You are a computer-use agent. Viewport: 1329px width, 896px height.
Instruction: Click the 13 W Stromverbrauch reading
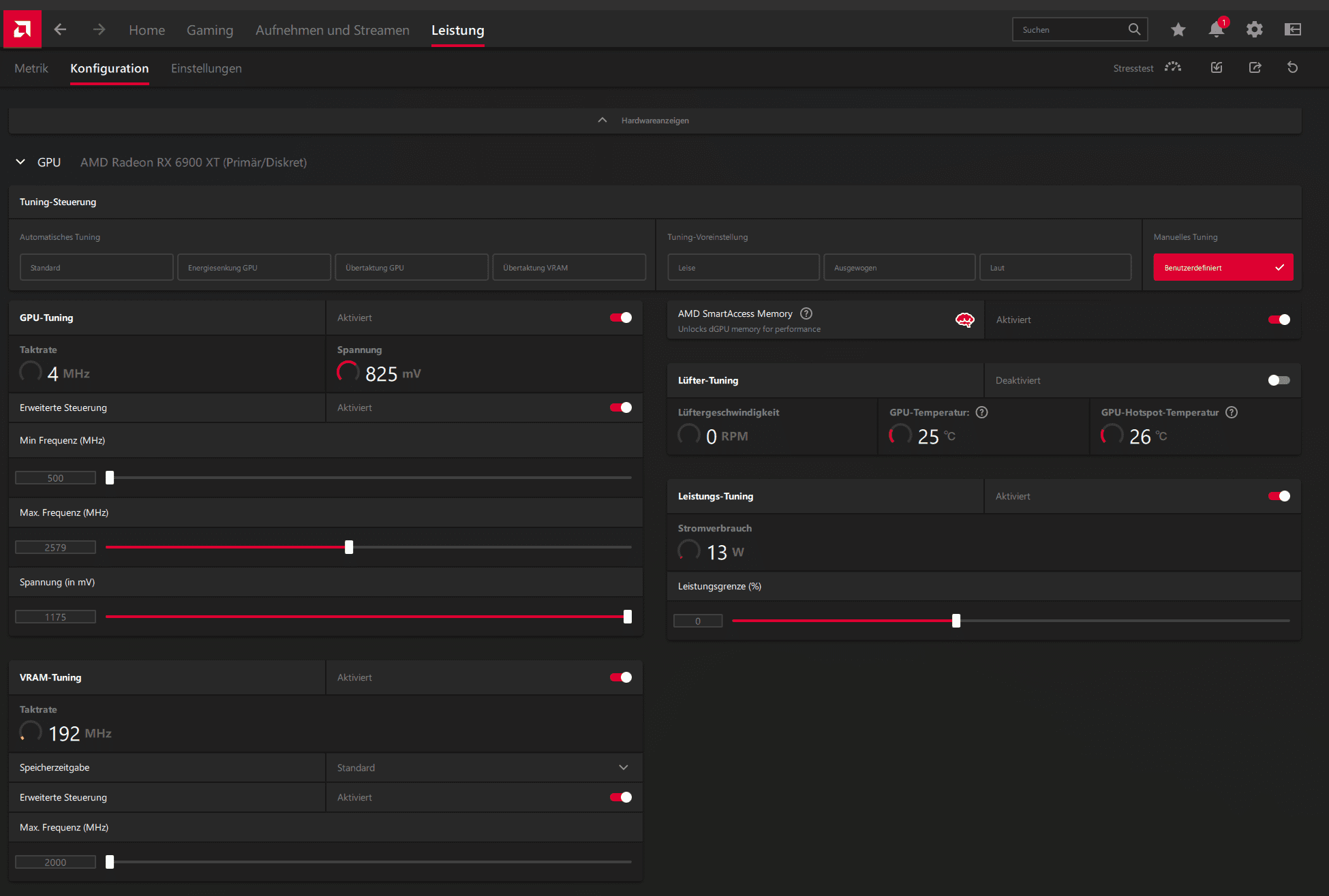[x=725, y=552]
